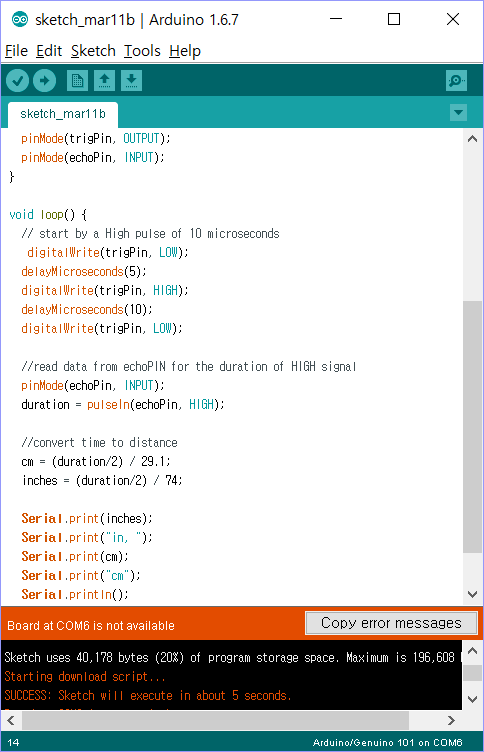Maximize the Arduino window

394,19
